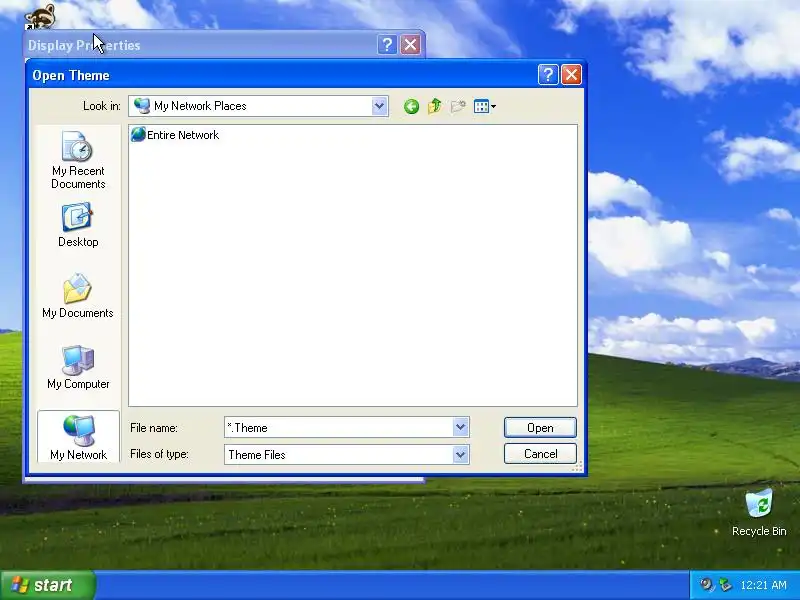Open the View Menu icon dropdown

point(485,106)
